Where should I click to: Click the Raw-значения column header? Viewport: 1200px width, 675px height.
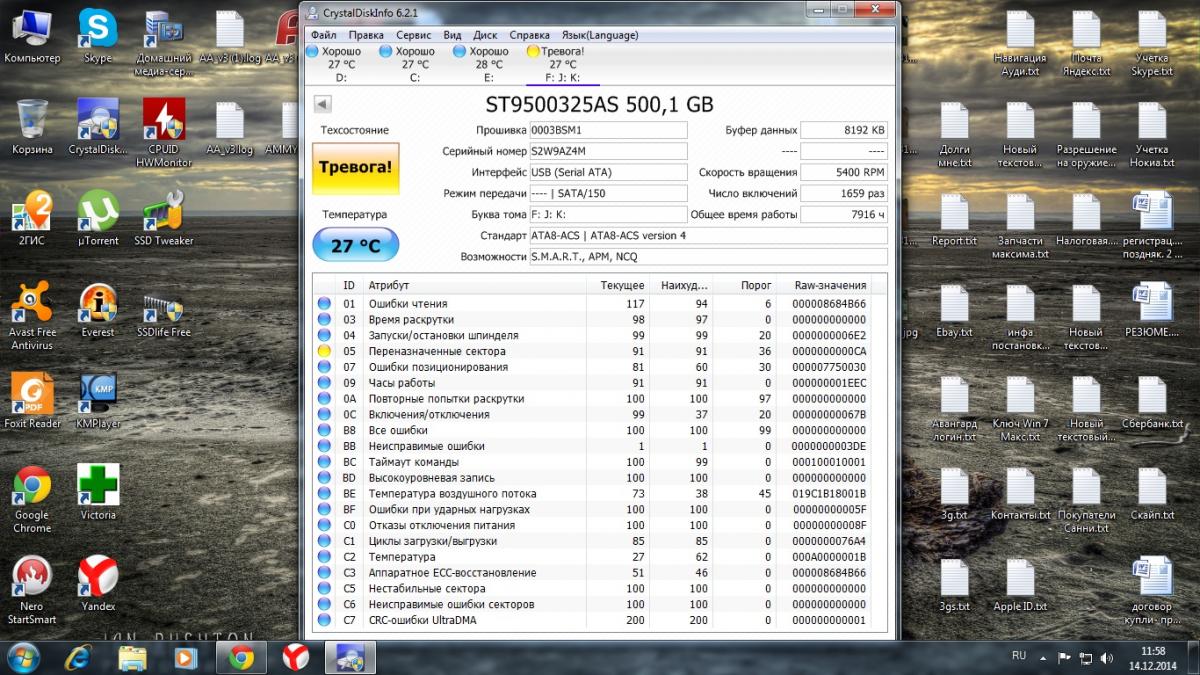coord(830,285)
